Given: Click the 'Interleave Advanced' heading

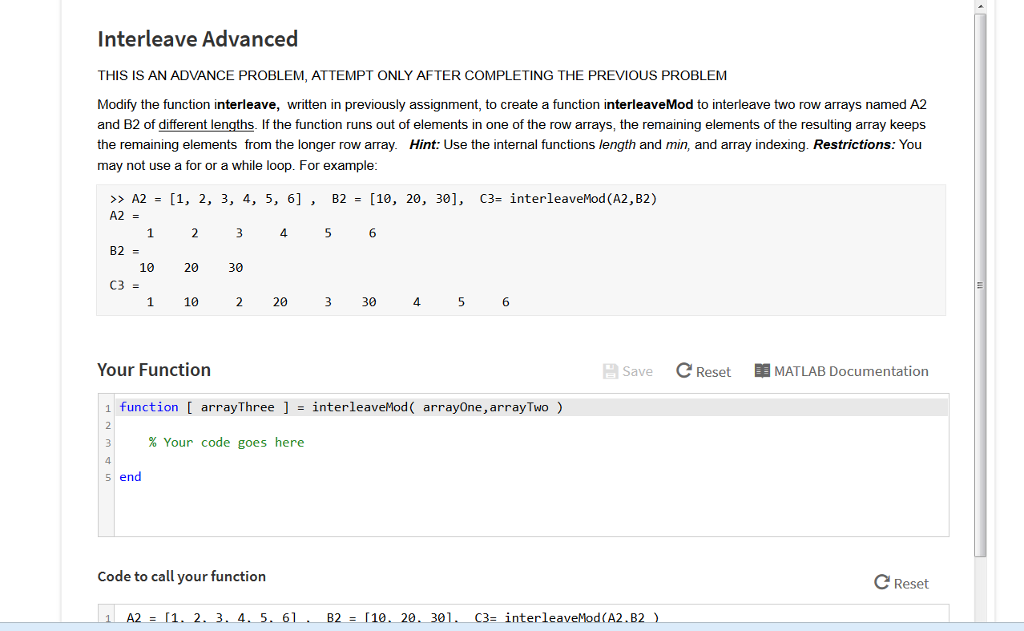Looking at the screenshot, I should pyautogui.click(x=197, y=39).
